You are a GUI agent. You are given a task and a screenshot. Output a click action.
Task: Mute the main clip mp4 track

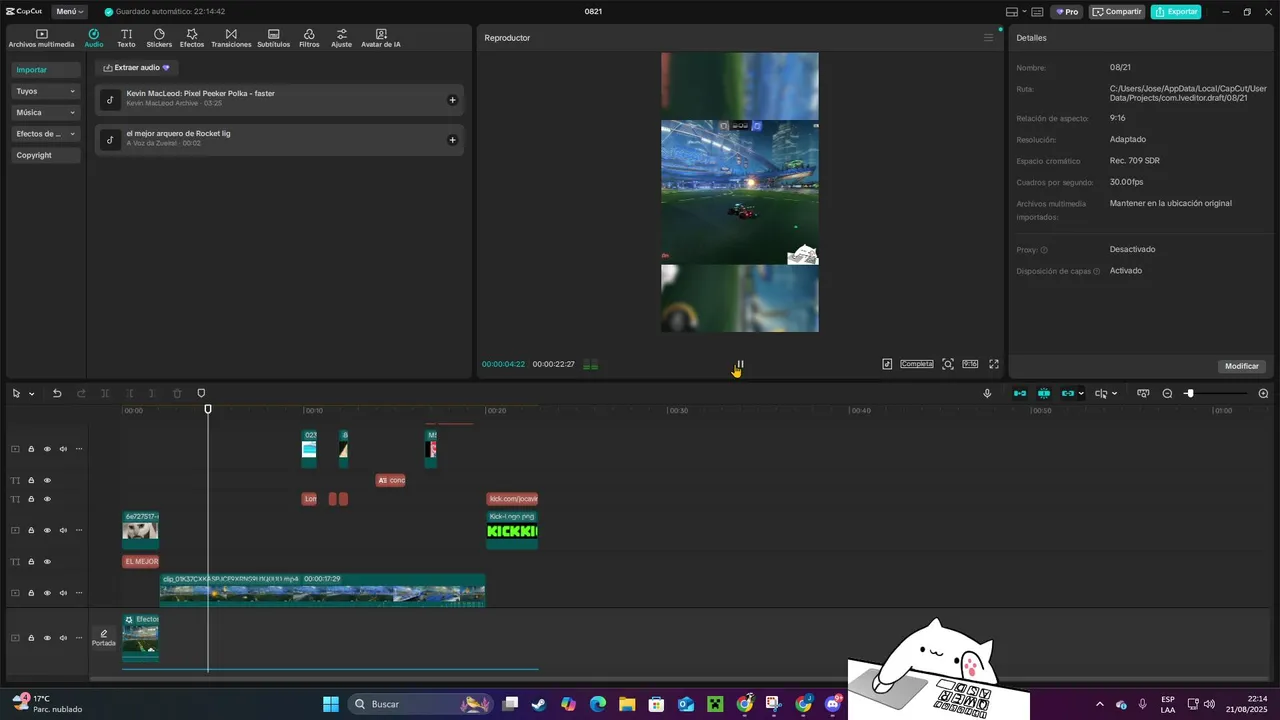coord(63,593)
